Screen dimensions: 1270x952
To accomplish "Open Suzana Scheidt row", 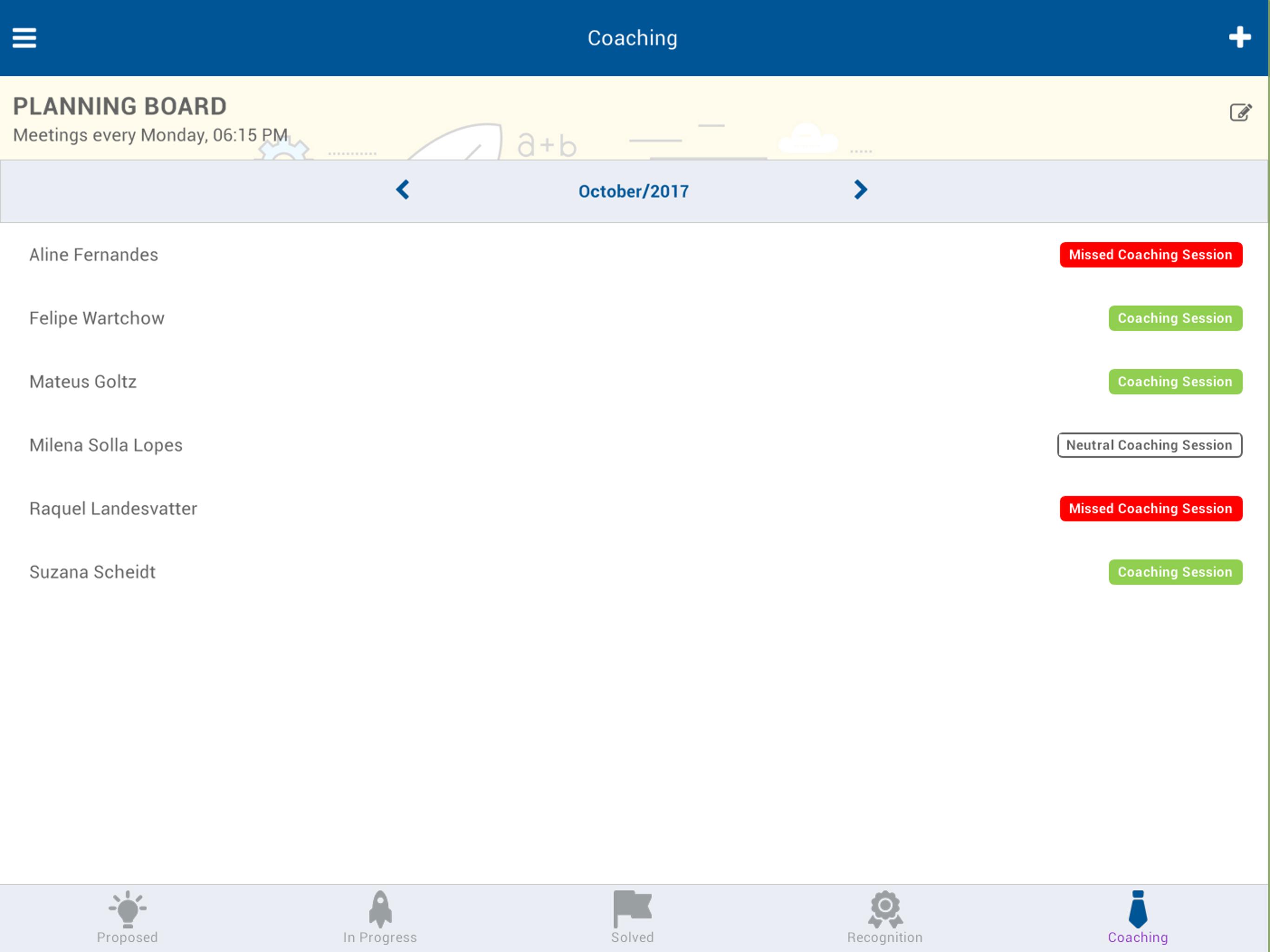I will tap(634, 572).
